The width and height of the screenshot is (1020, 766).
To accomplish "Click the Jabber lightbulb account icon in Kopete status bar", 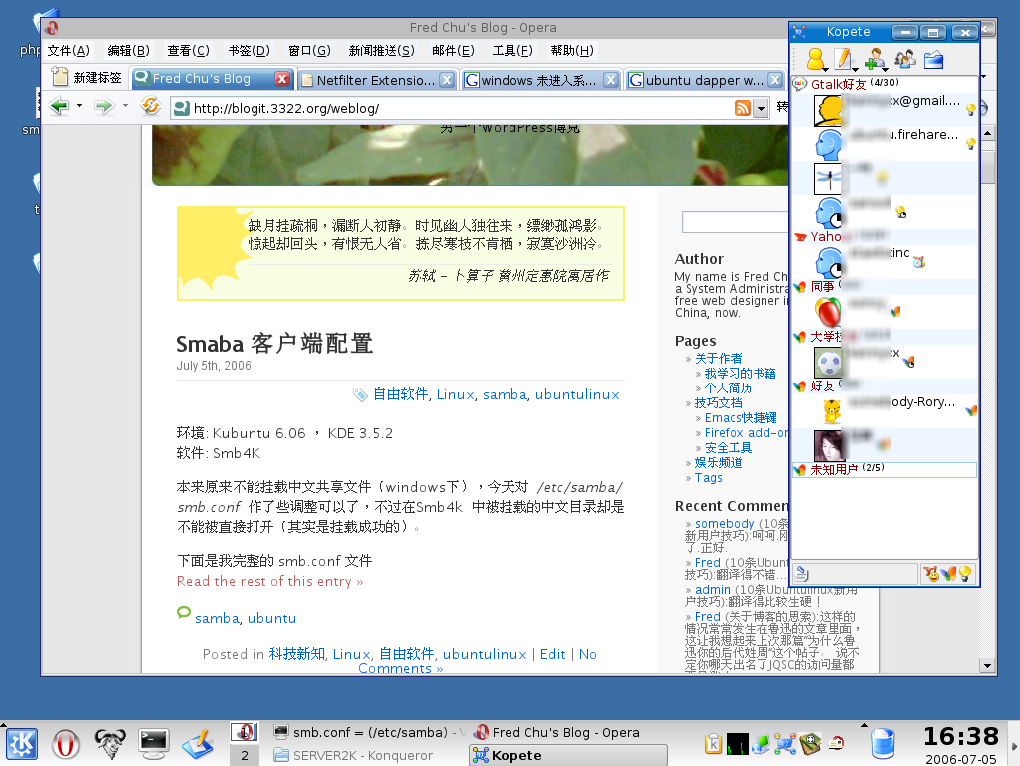I will click(x=965, y=574).
